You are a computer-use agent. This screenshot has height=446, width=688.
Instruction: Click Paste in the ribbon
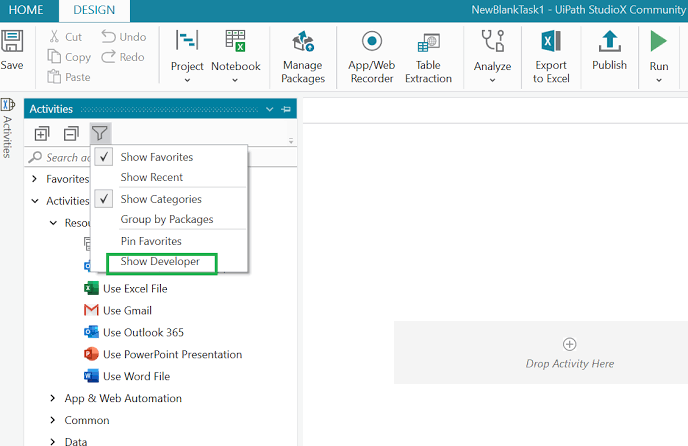click(69, 77)
